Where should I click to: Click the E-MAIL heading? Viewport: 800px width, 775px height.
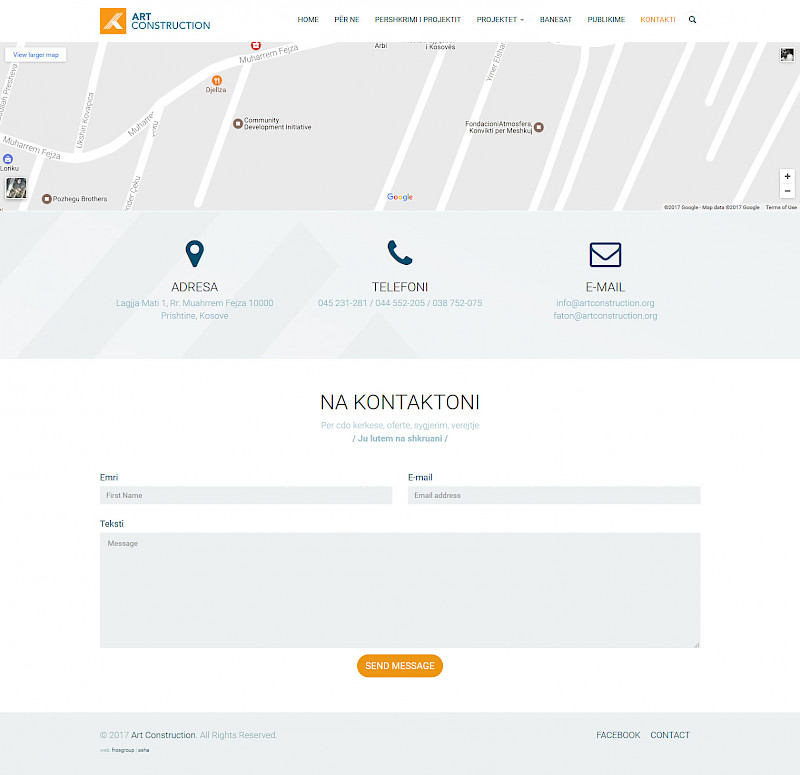605,287
